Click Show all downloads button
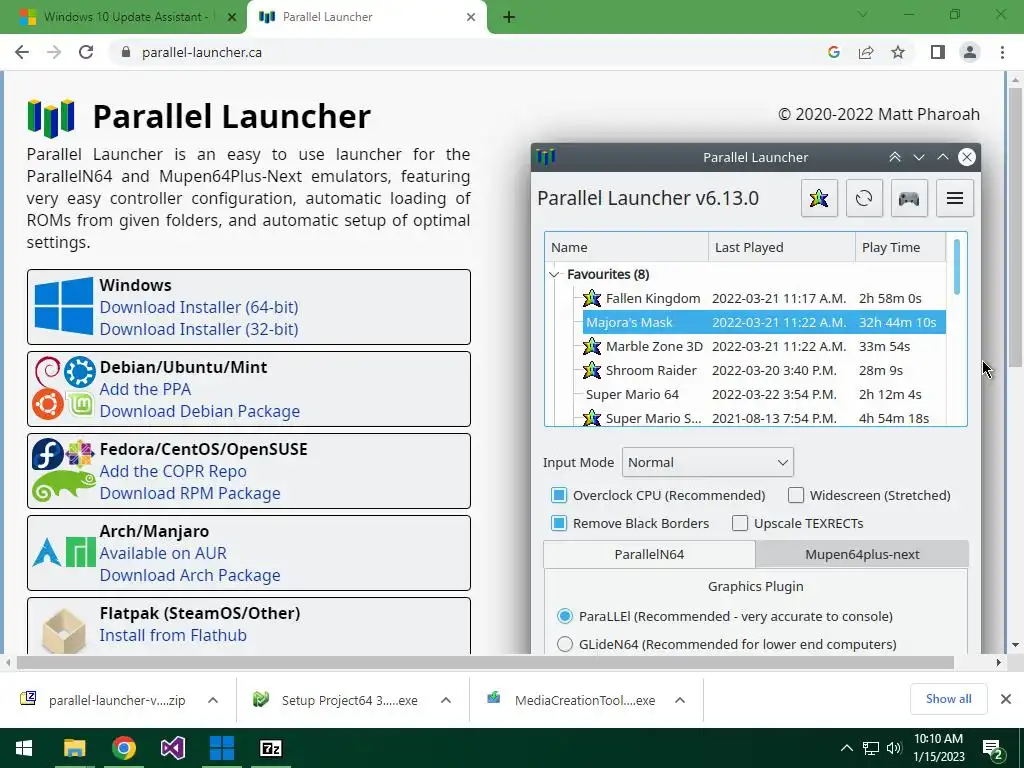1024x768 pixels. (x=948, y=699)
